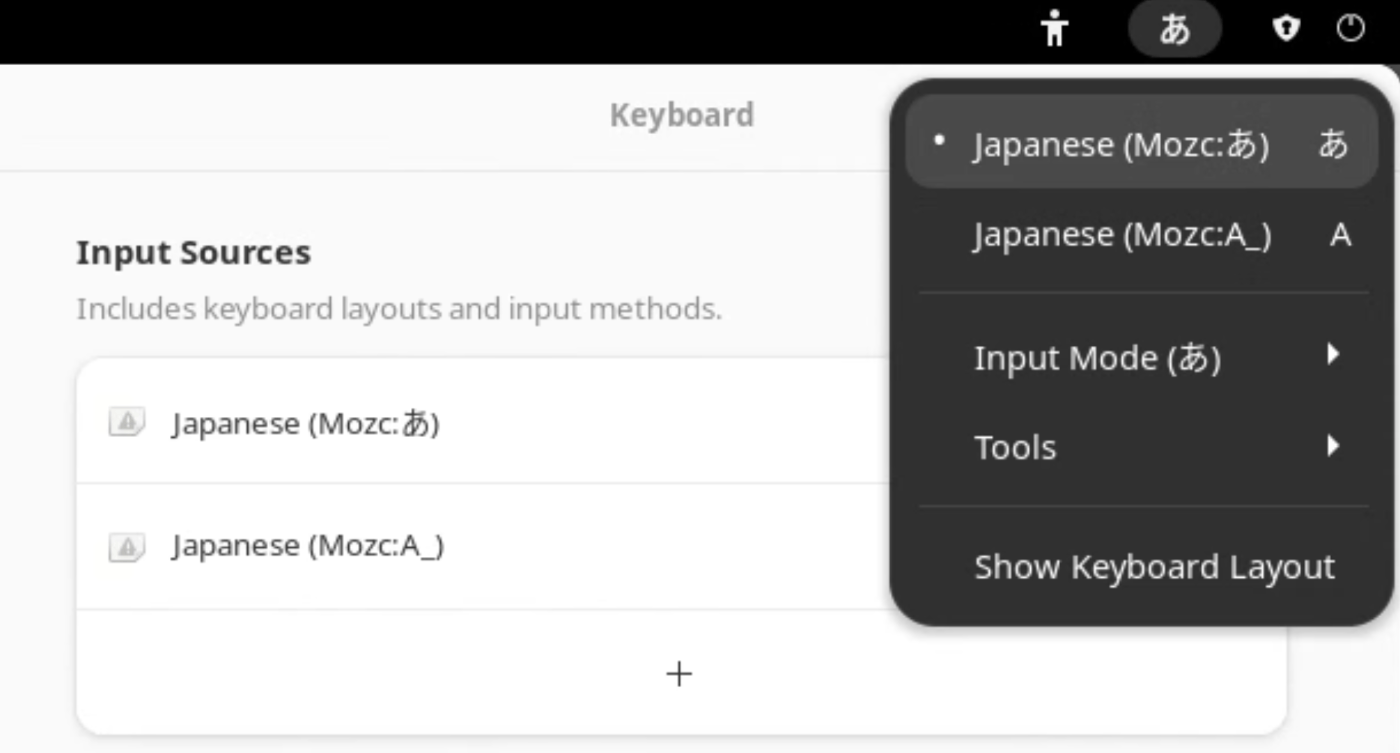The width and height of the screenshot is (1400, 753).
Task: Click icon beside Japanese (Mozc:A_) list row
Action: (x=126, y=546)
